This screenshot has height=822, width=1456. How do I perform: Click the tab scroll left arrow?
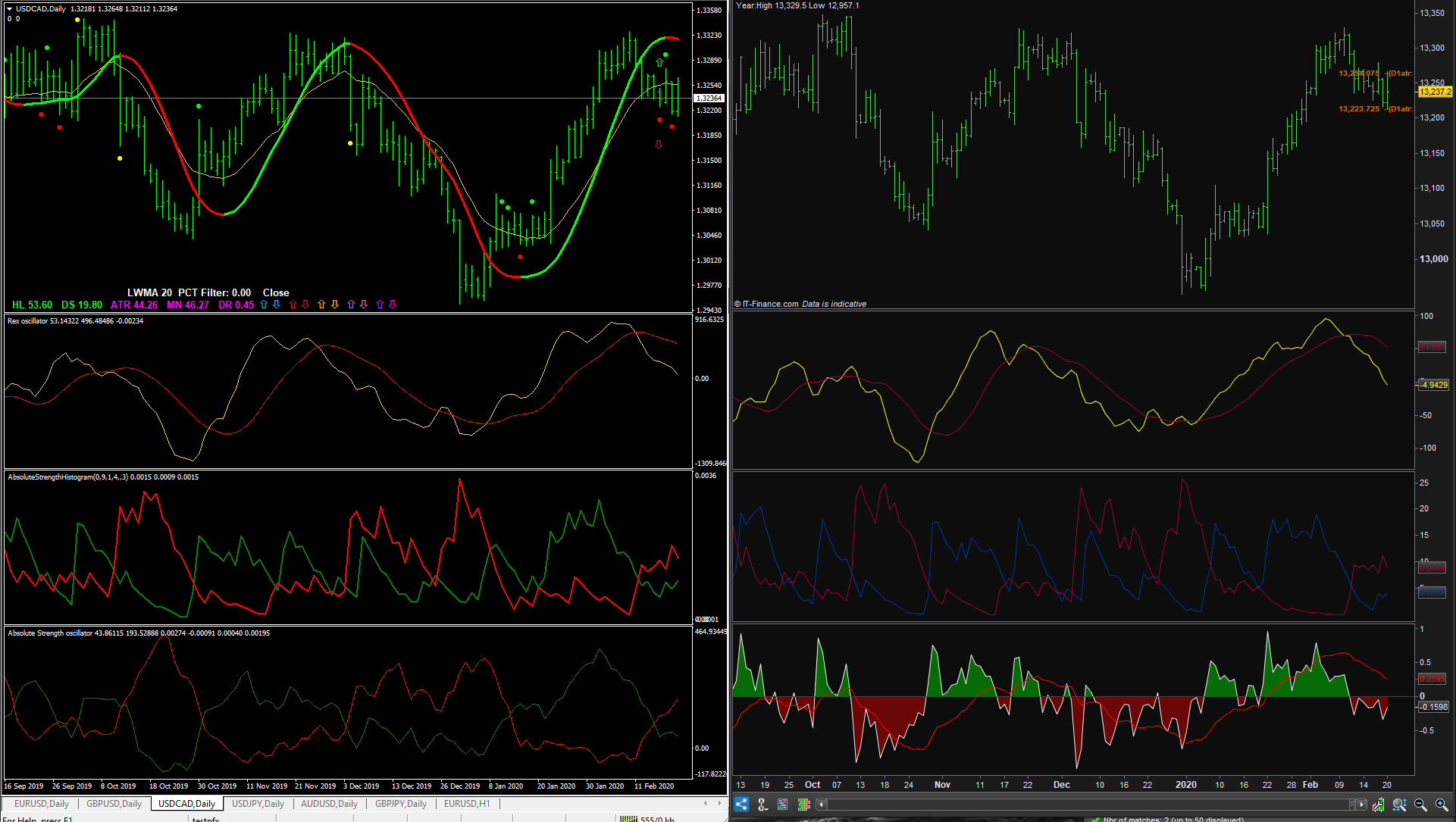[x=706, y=803]
